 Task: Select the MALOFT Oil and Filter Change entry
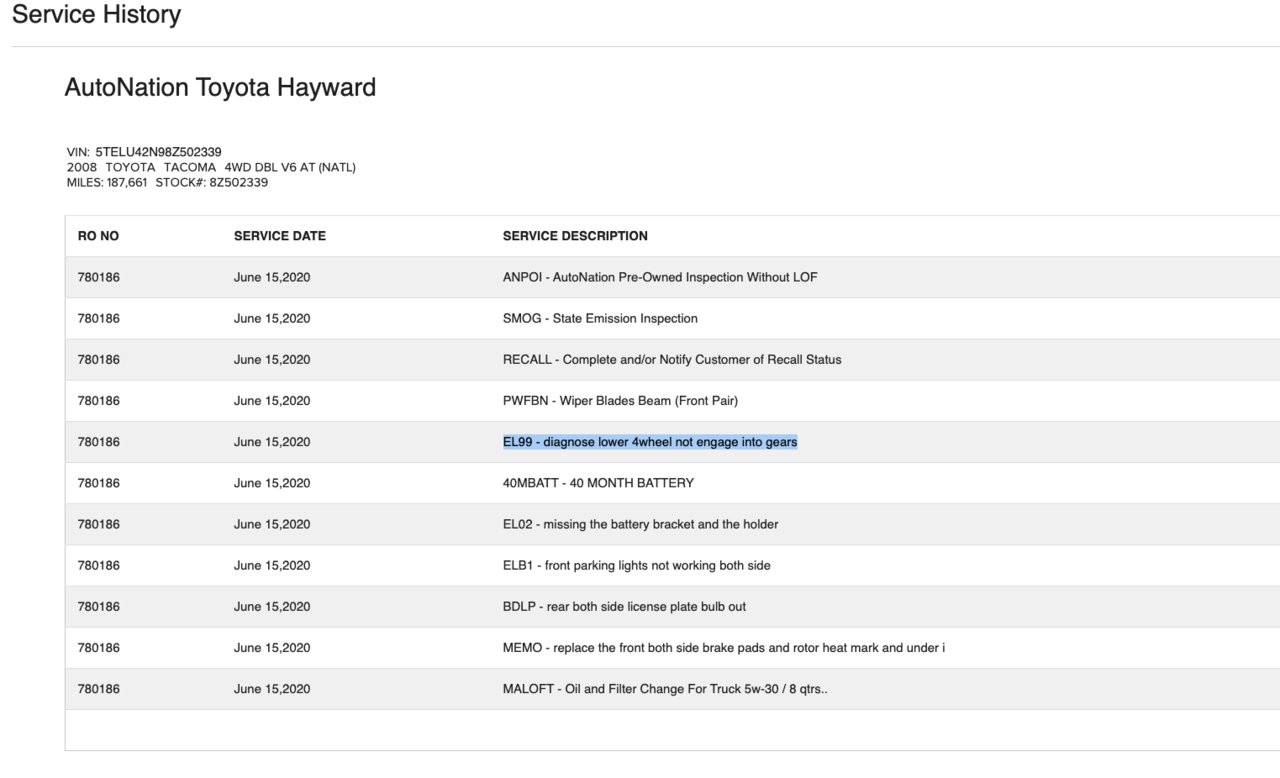[665, 688]
